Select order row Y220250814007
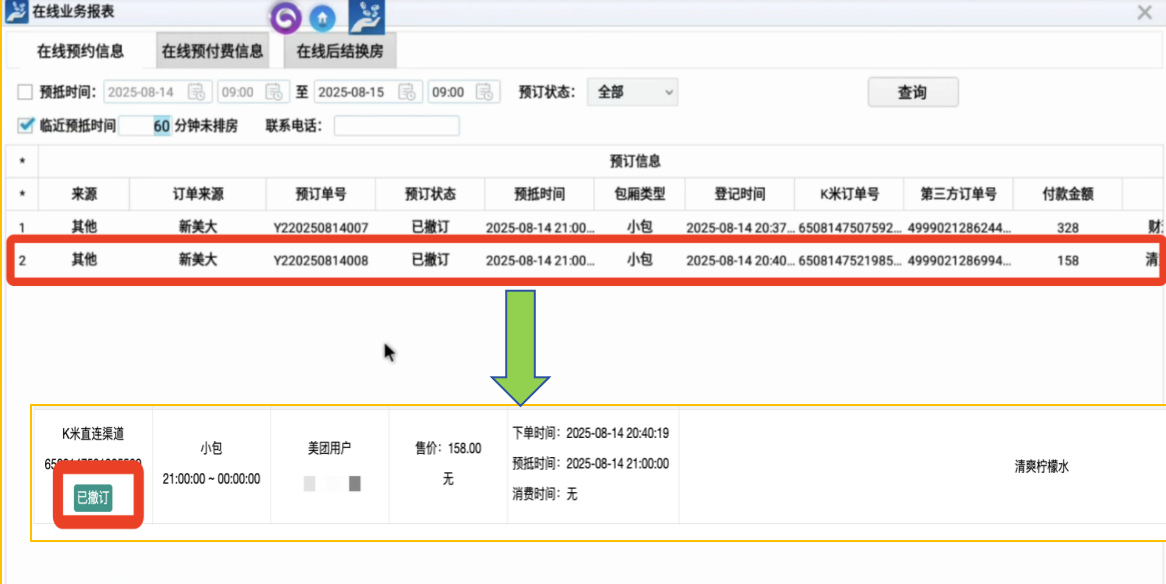 click(x=320, y=228)
